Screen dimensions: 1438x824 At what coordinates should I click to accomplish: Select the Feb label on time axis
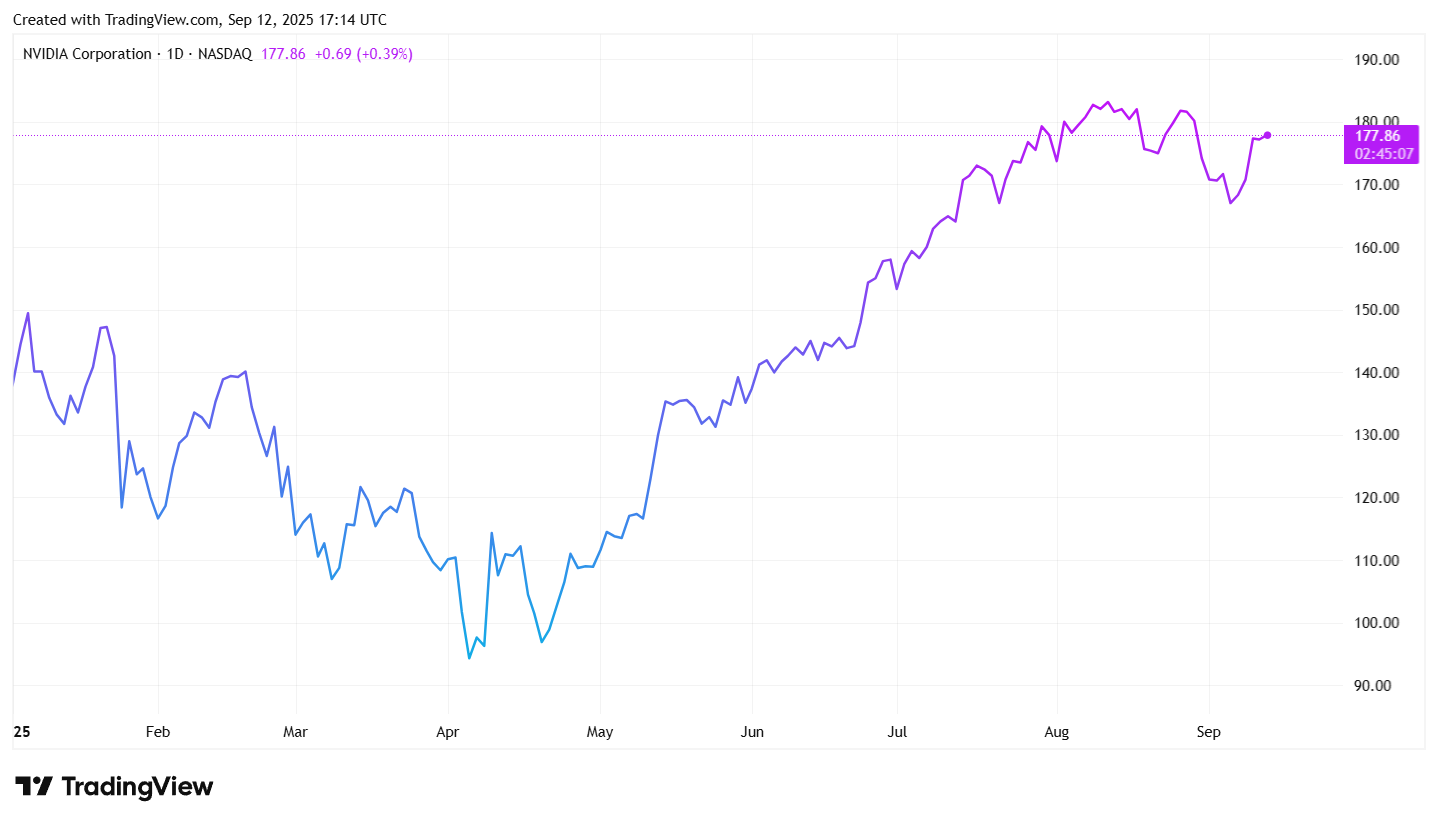click(x=158, y=732)
